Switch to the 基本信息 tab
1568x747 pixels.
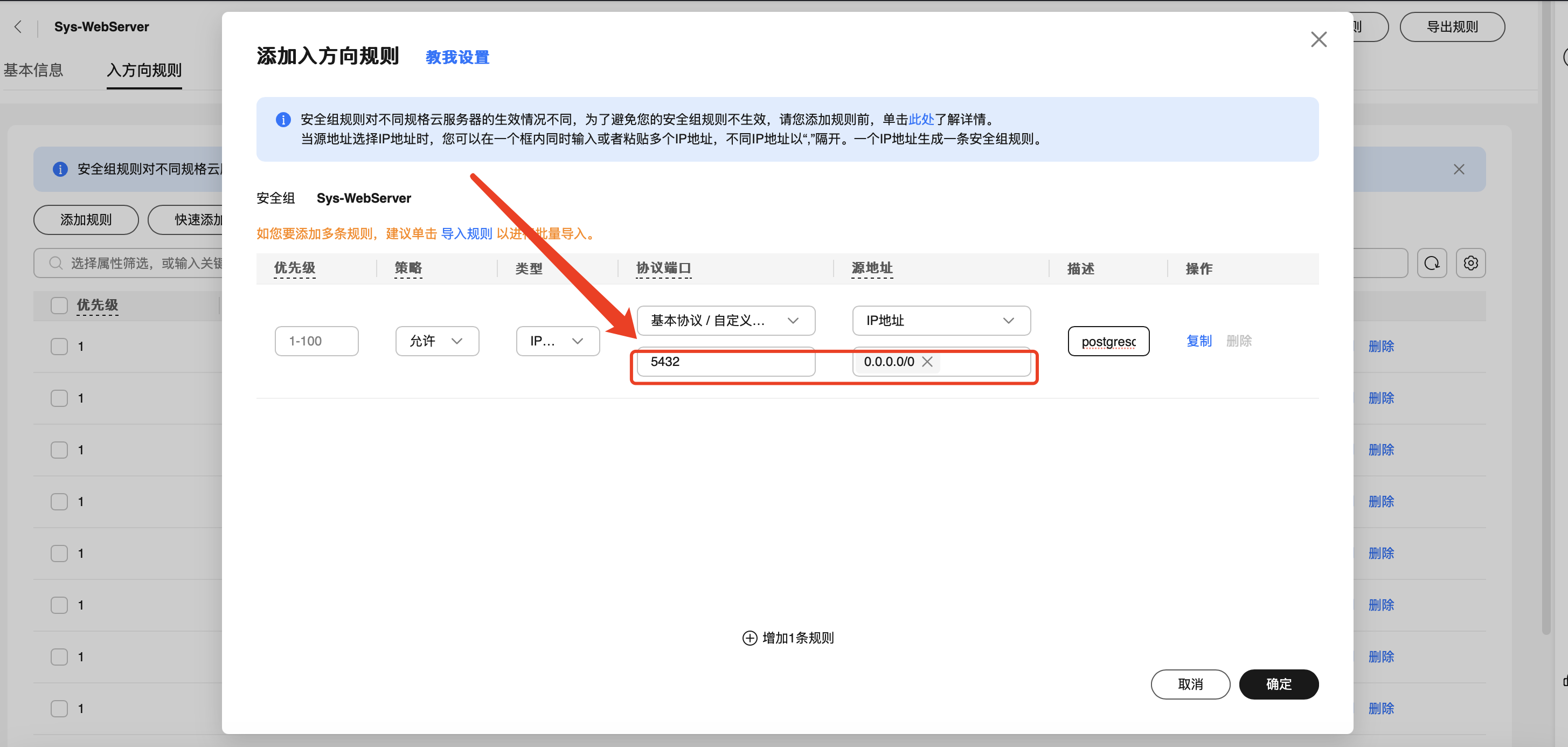[x=33, y=71]
